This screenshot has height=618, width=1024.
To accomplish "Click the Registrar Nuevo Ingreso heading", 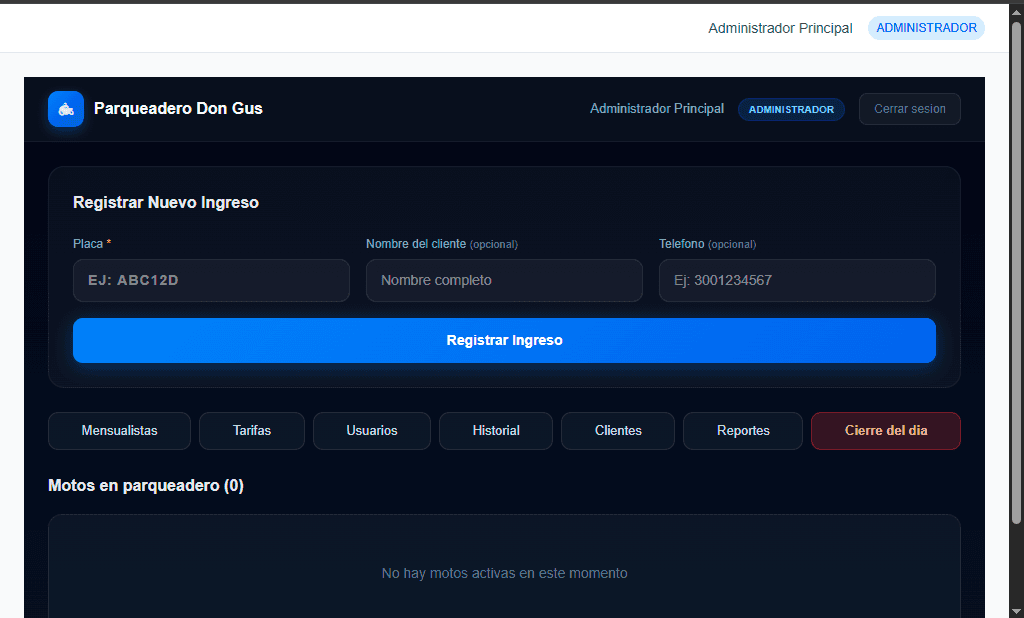I will click(166, 202).
